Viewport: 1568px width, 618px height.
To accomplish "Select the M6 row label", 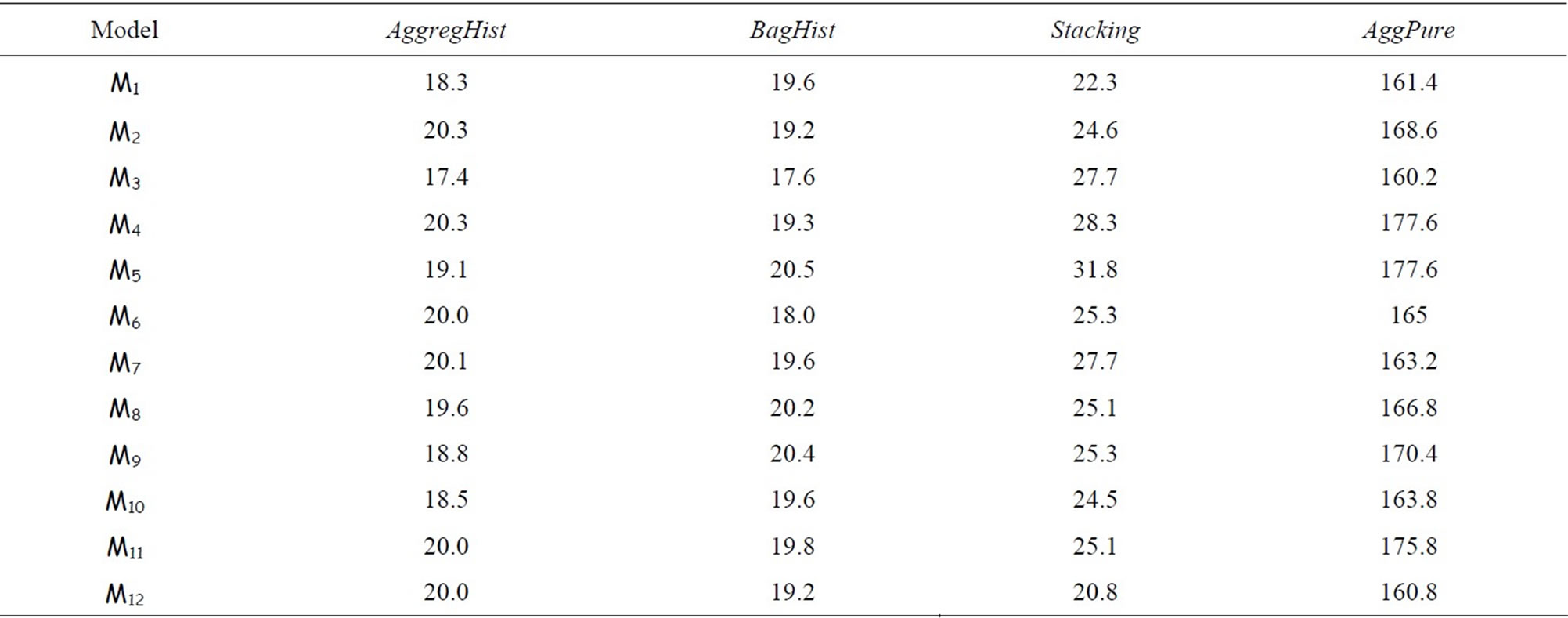I will (124, 316).
